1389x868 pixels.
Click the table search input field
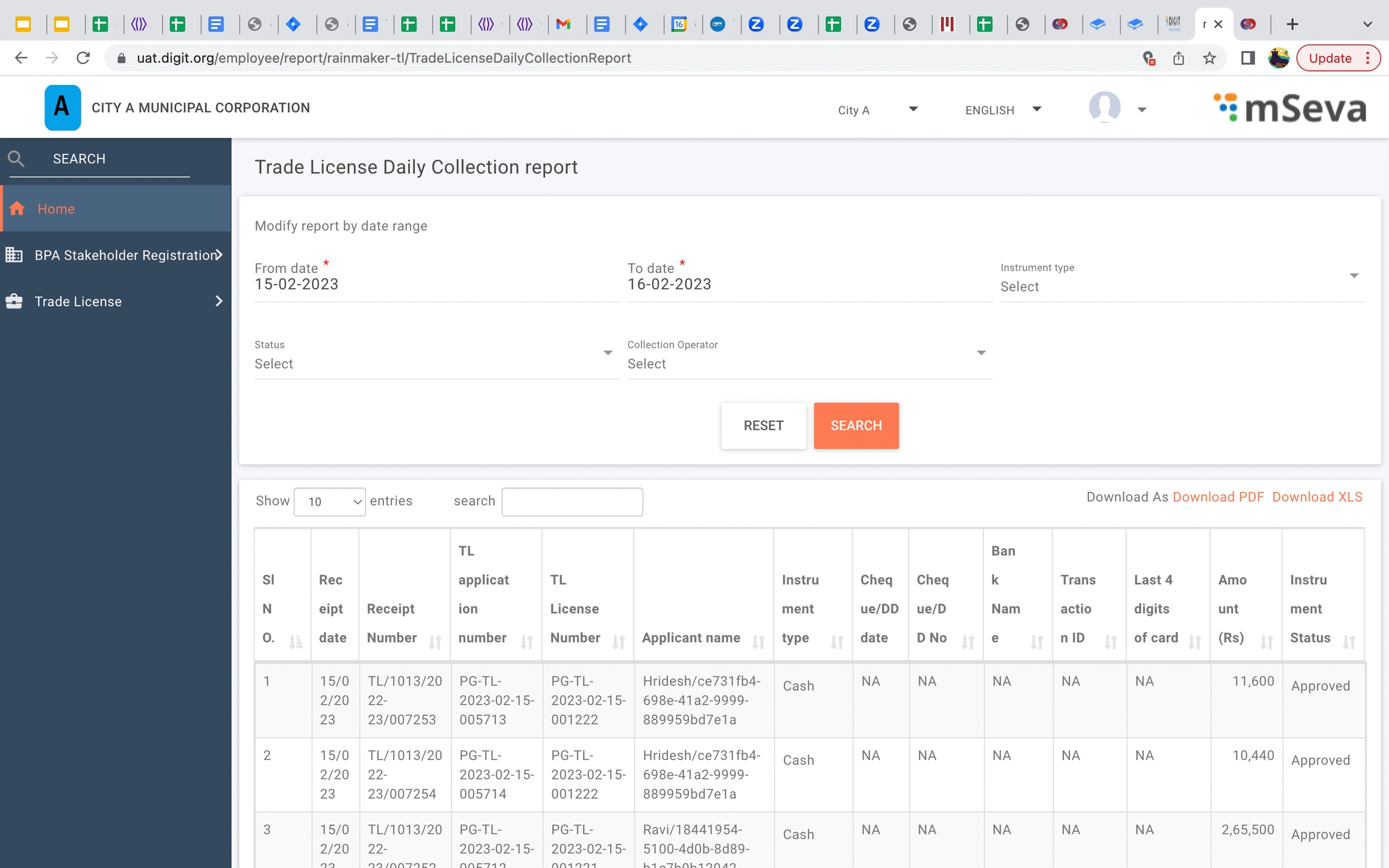click(572, 502)
